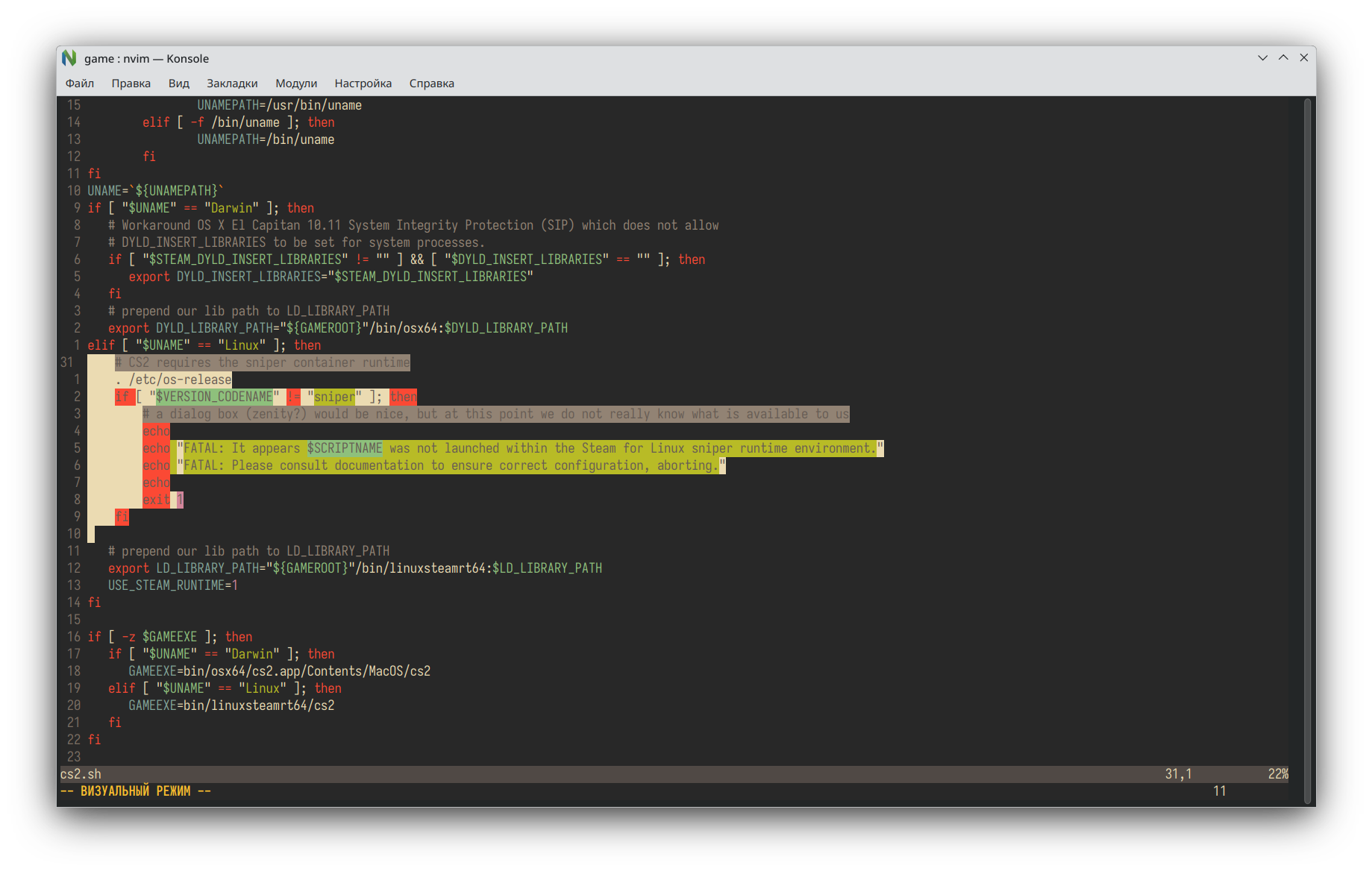The width and height of the screenshot is (1372, 874).
Task: Click the FATAL: Please consult documentation line
Action: (x=434, y=465)
